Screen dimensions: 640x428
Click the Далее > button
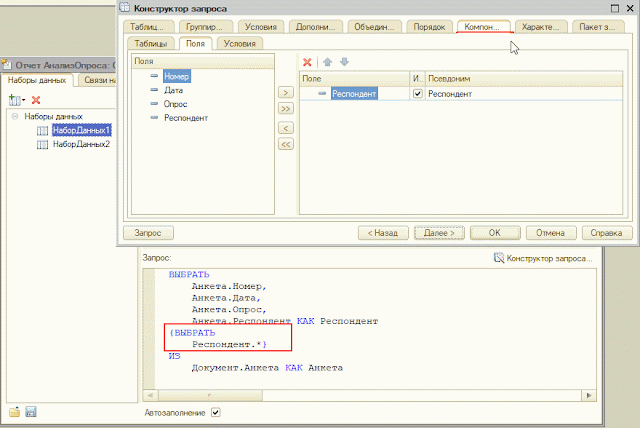point(439,233)
